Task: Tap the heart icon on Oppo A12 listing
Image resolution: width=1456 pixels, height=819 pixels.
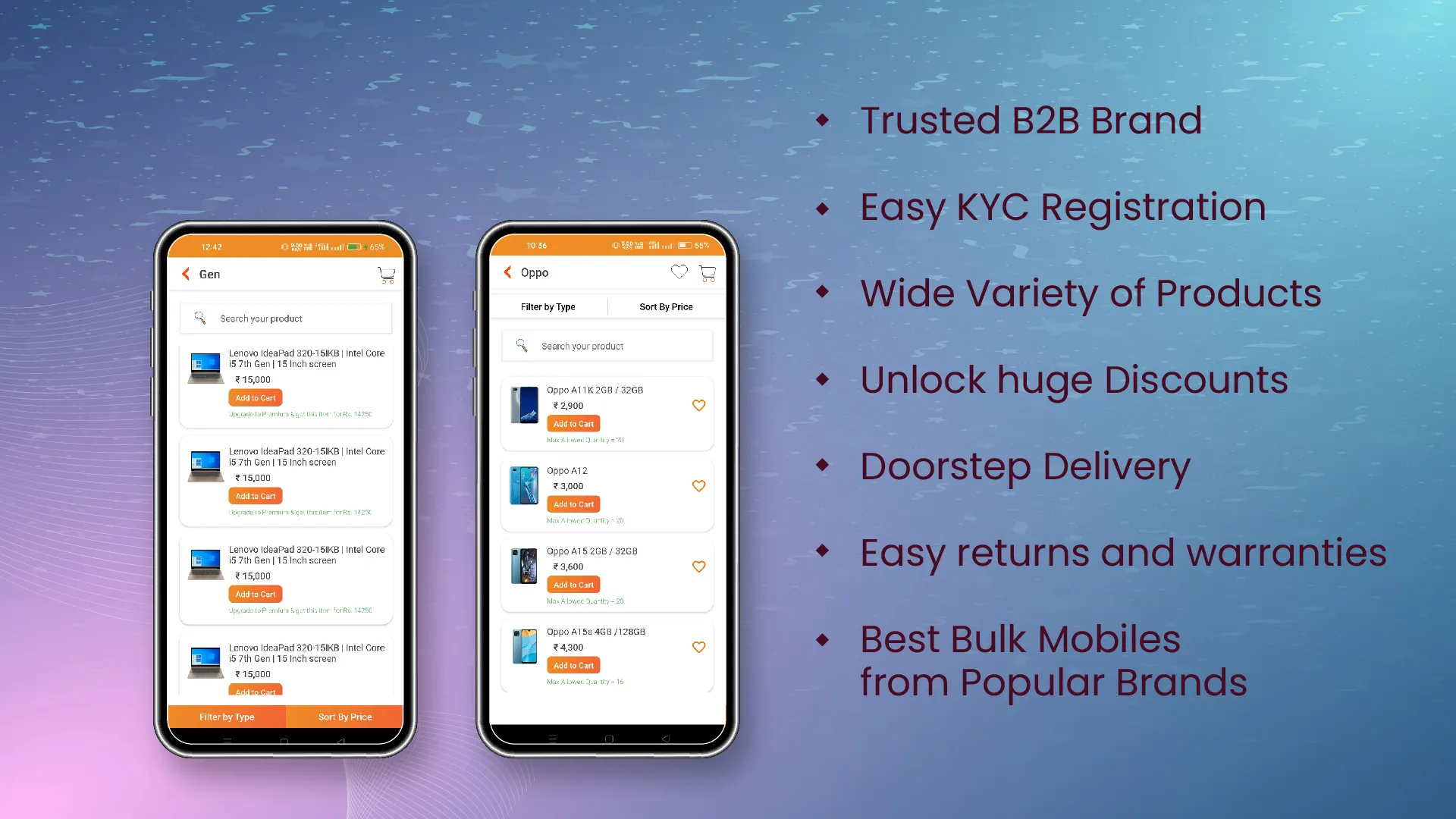Action: click(699, 485)
